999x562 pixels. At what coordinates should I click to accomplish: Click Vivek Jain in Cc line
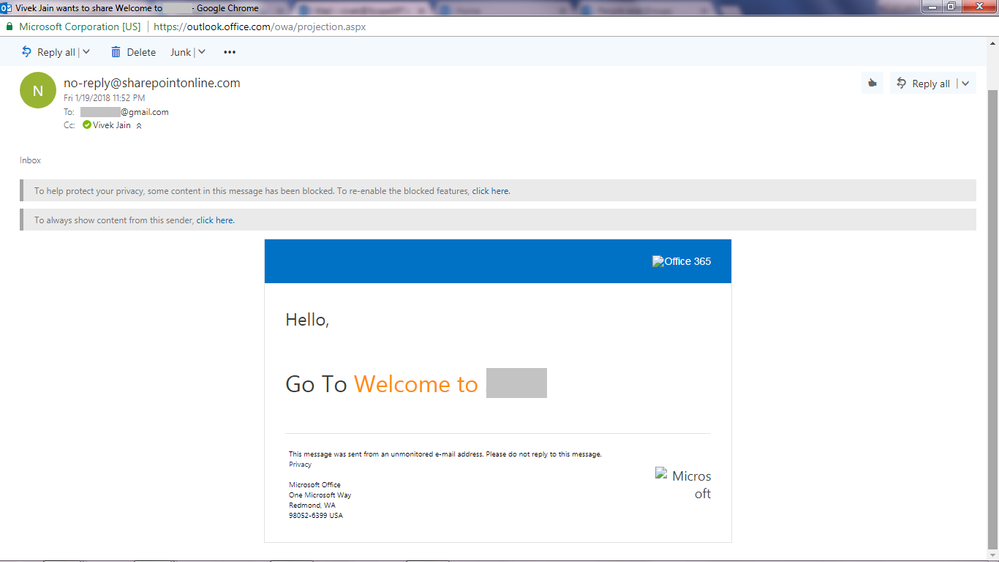[111, 125]
